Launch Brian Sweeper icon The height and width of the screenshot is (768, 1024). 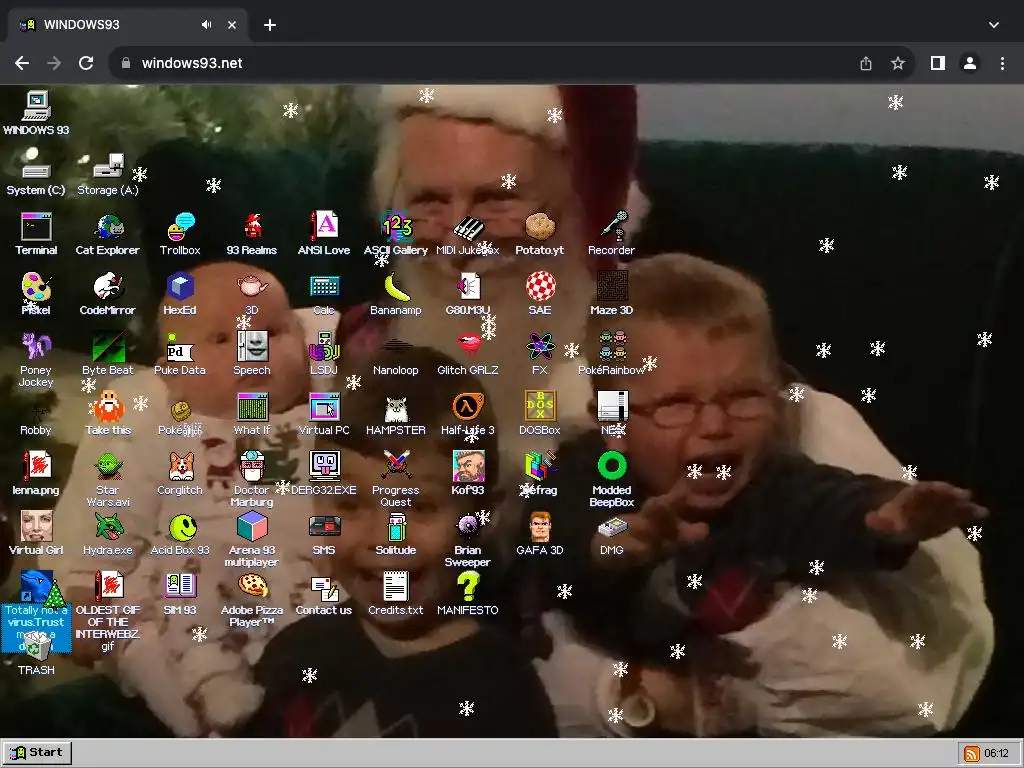468,540
